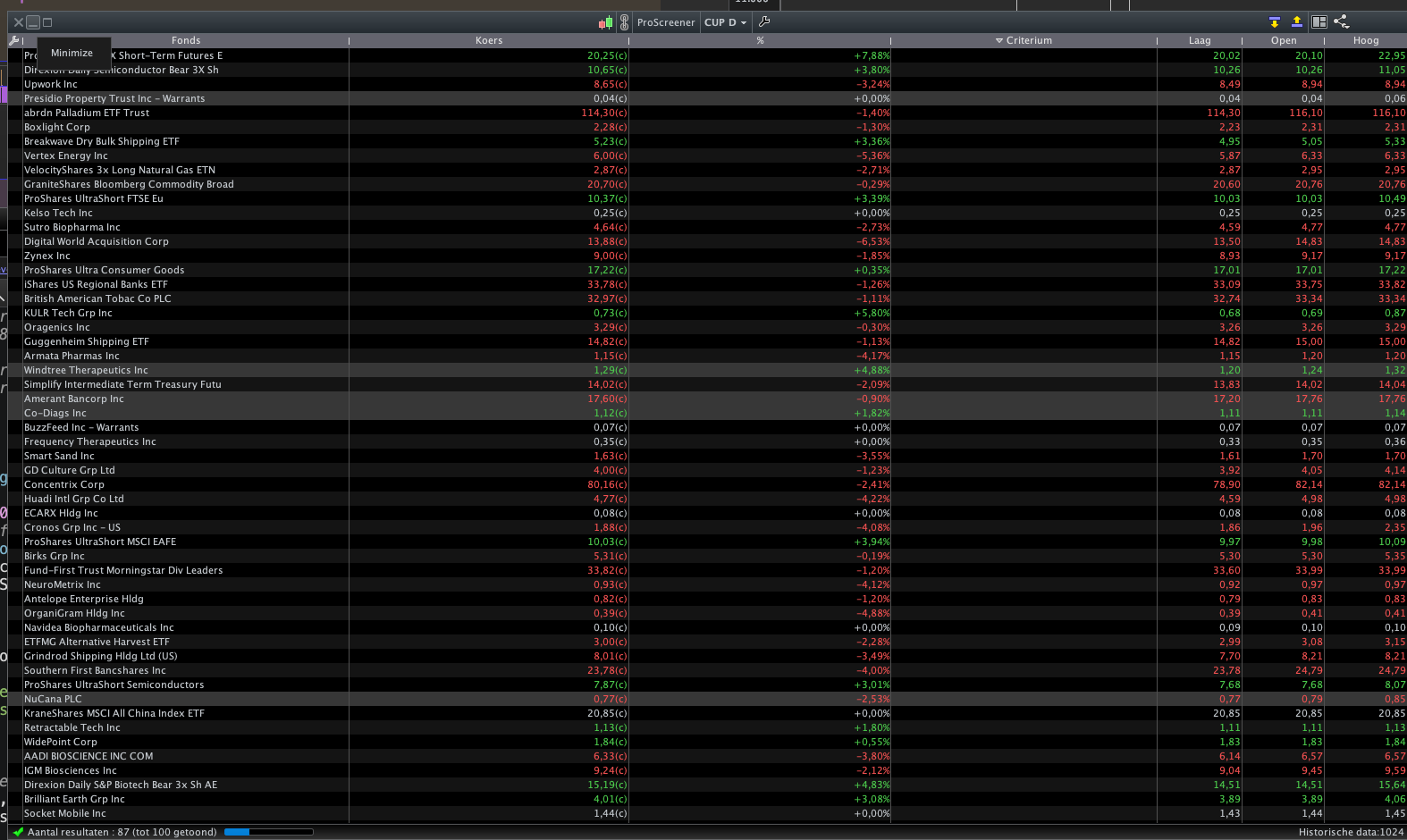Viewport: 1407px width, 840px height.
Task: Select the Huadi Intl Grp Co Ltd row
Action: (708, 499)
